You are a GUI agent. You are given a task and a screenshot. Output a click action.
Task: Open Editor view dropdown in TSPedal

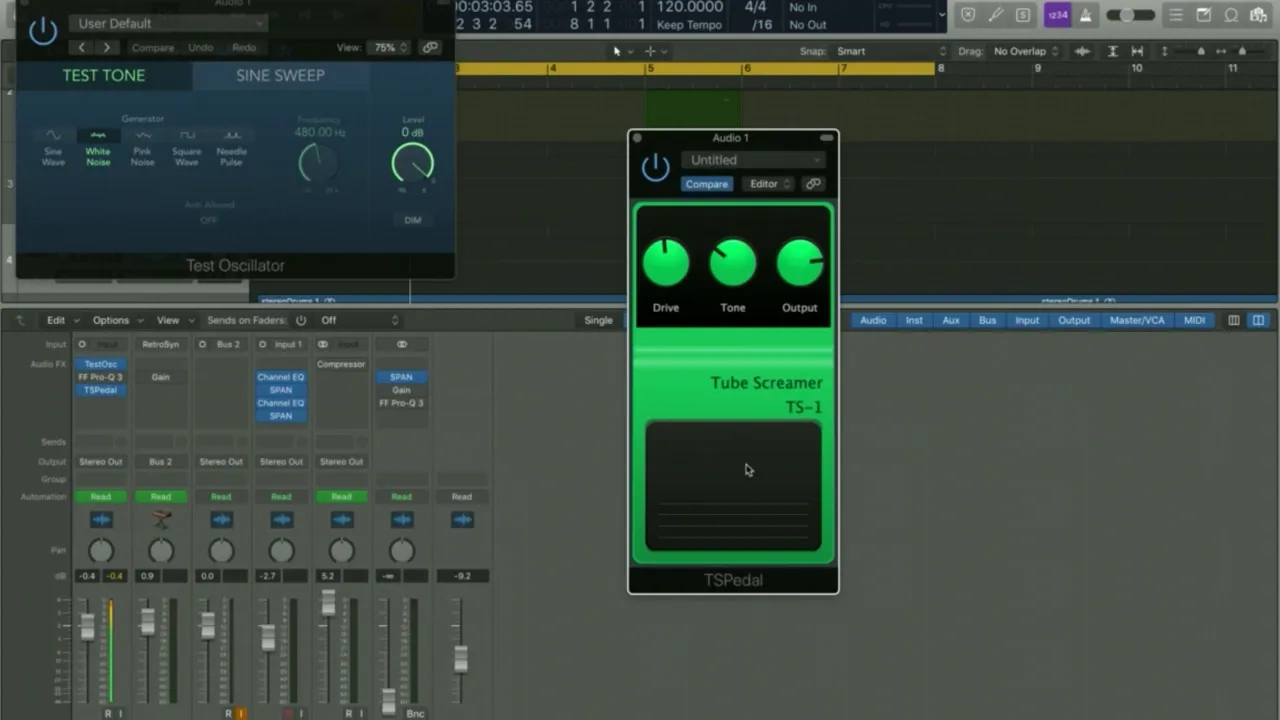(x=770, y=184)
